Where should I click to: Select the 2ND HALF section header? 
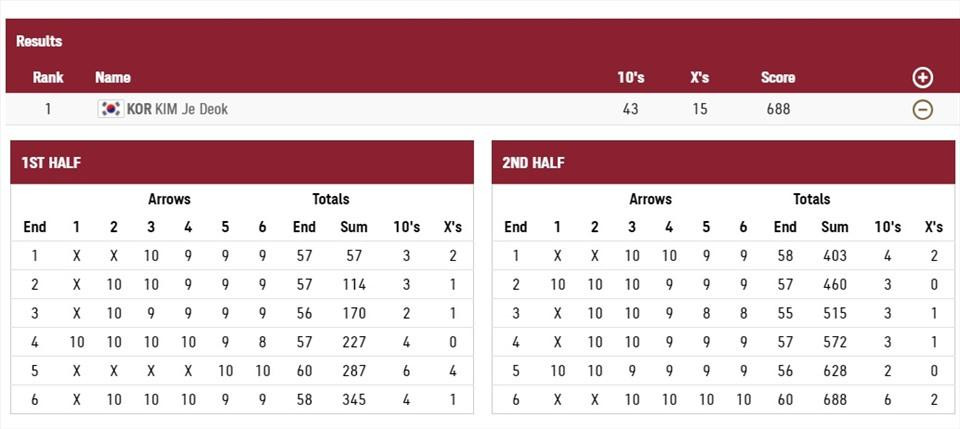click(x=722, y=163)
